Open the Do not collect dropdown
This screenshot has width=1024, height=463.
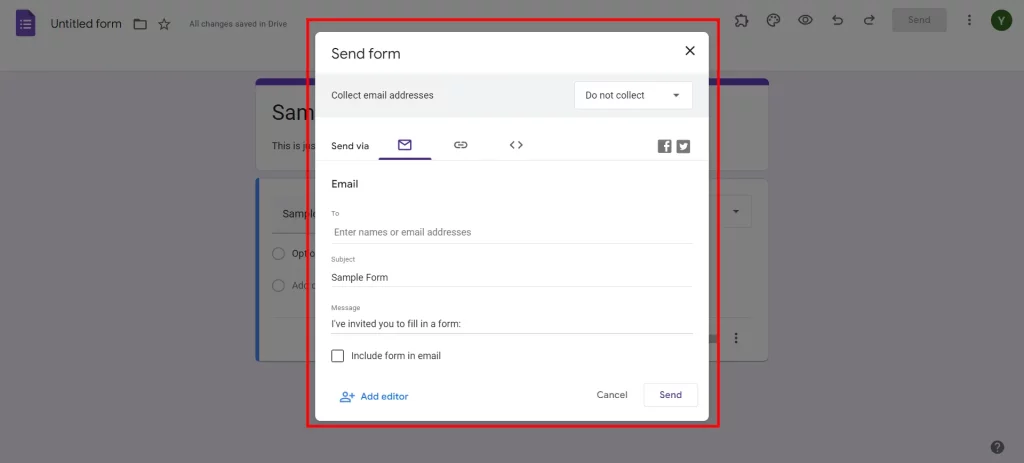[633, 95]
